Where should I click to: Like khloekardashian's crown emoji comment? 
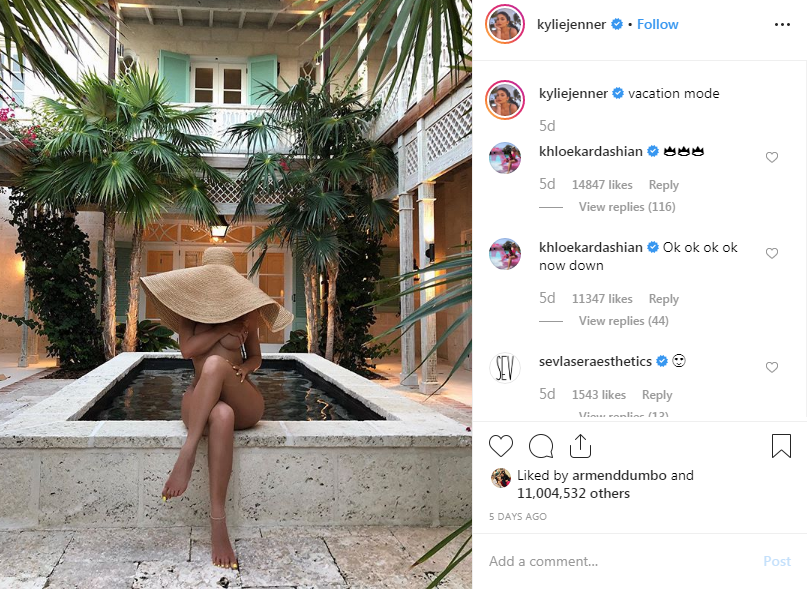[x=771, y=157]
